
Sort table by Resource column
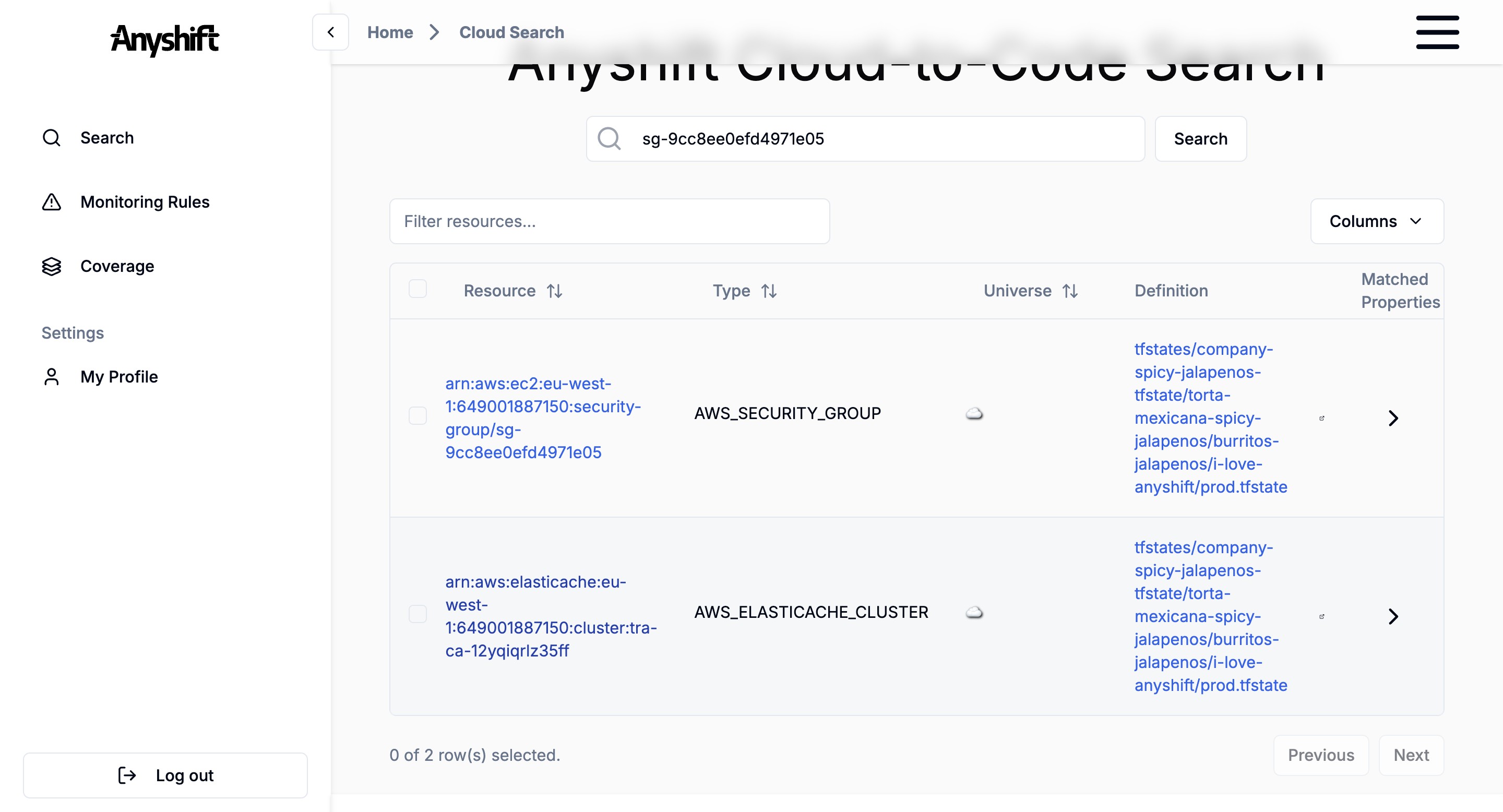pos(512,291)
